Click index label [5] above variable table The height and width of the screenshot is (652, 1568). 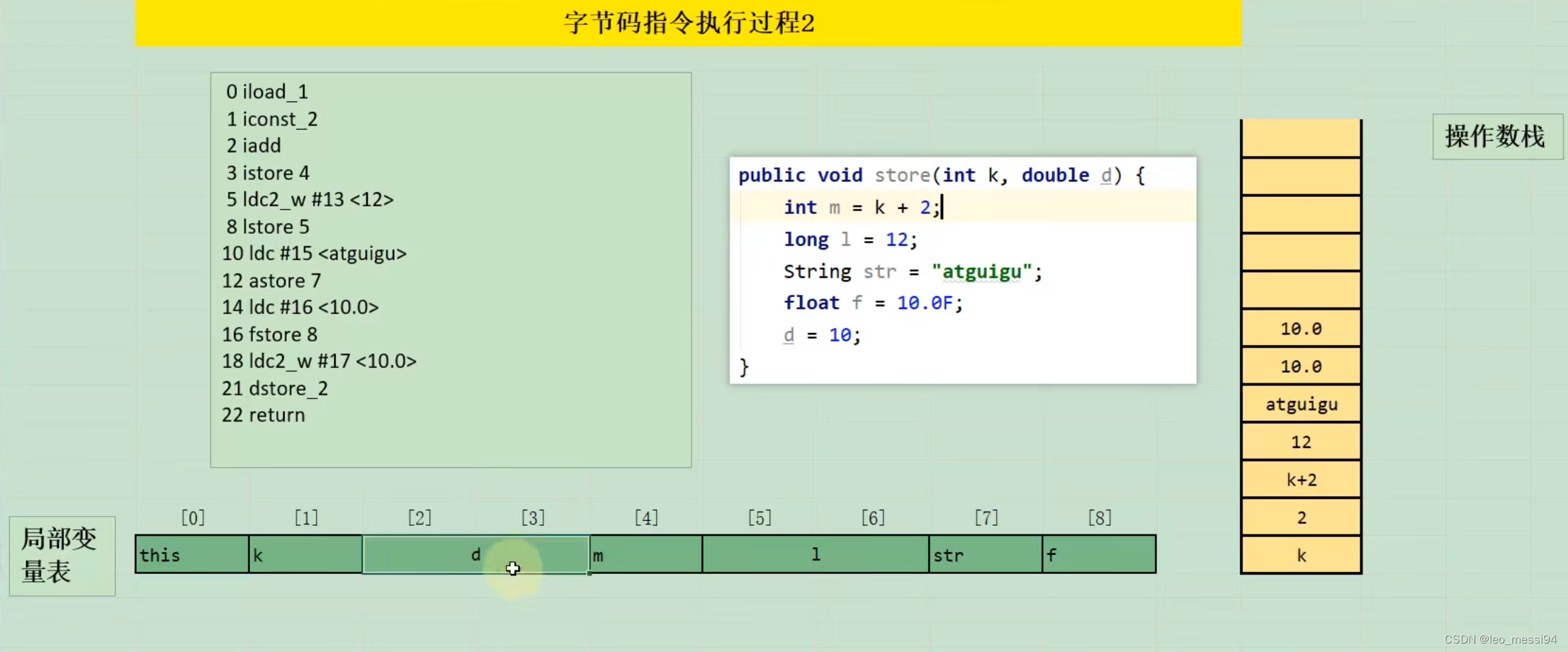[x=760, y=518]
